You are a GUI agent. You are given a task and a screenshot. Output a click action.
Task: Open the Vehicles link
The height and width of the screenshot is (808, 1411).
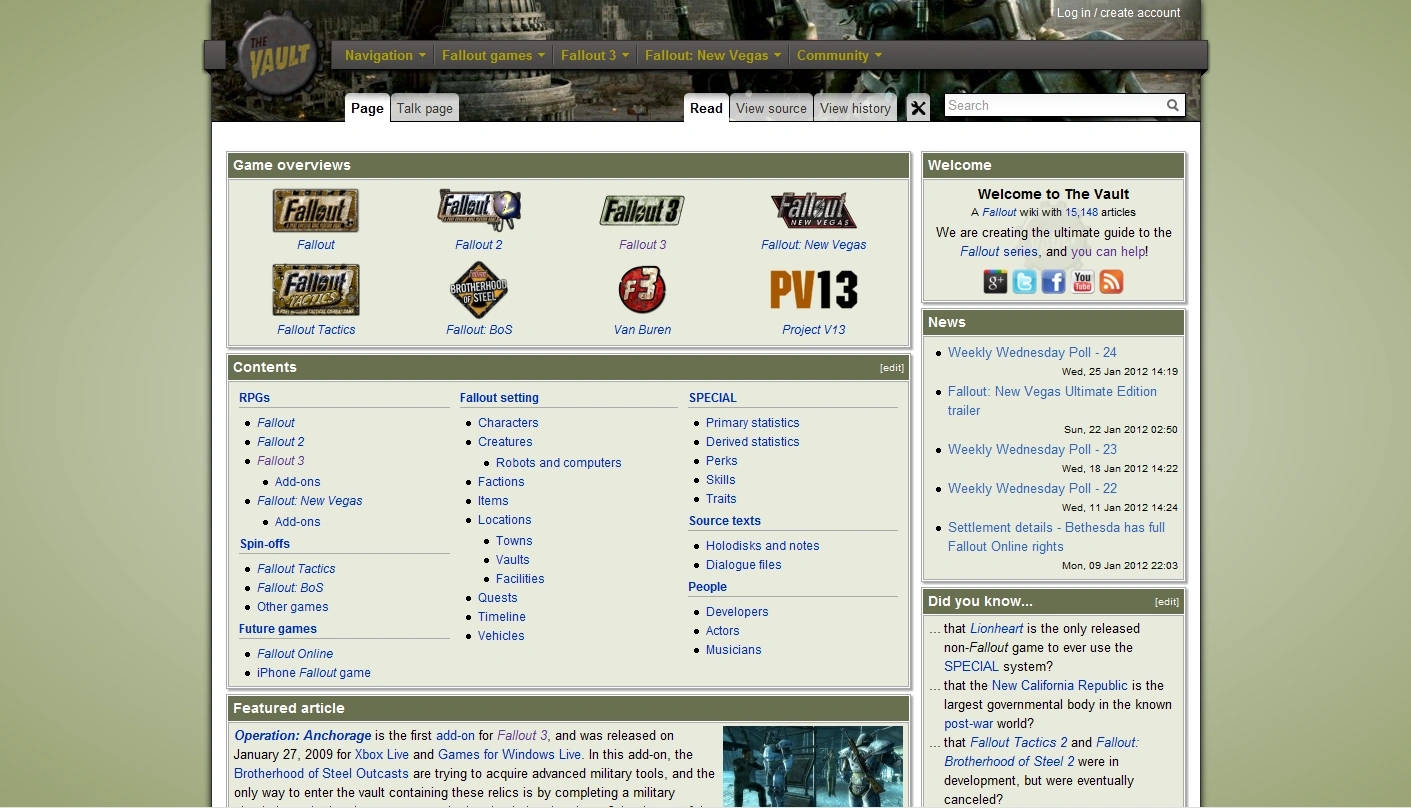[501, 636]
